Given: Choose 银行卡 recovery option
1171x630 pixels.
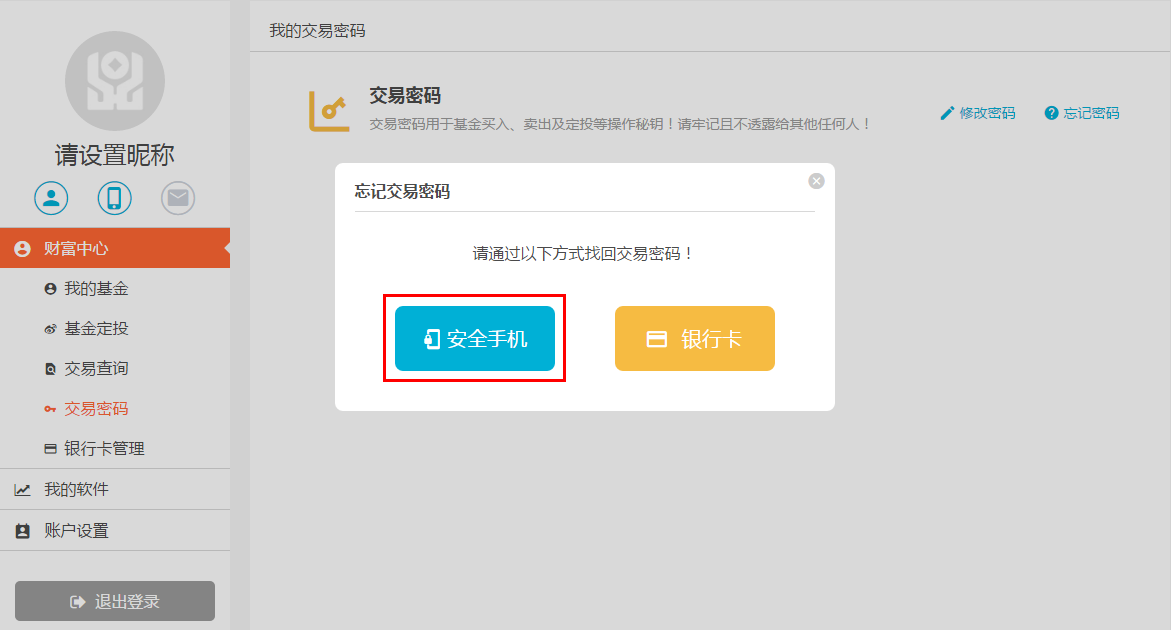Looking at the screenshot, I should tap(695, 338).
